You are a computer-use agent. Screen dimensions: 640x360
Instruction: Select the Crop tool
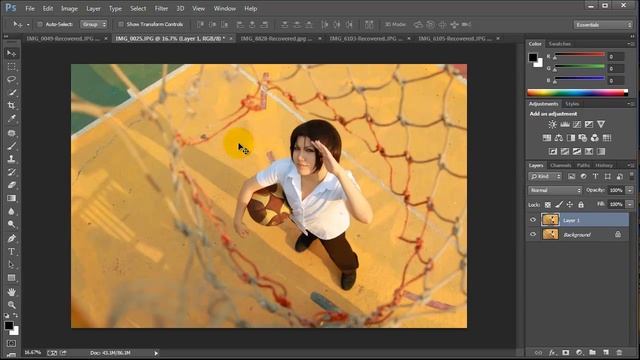tap(11, 105)
